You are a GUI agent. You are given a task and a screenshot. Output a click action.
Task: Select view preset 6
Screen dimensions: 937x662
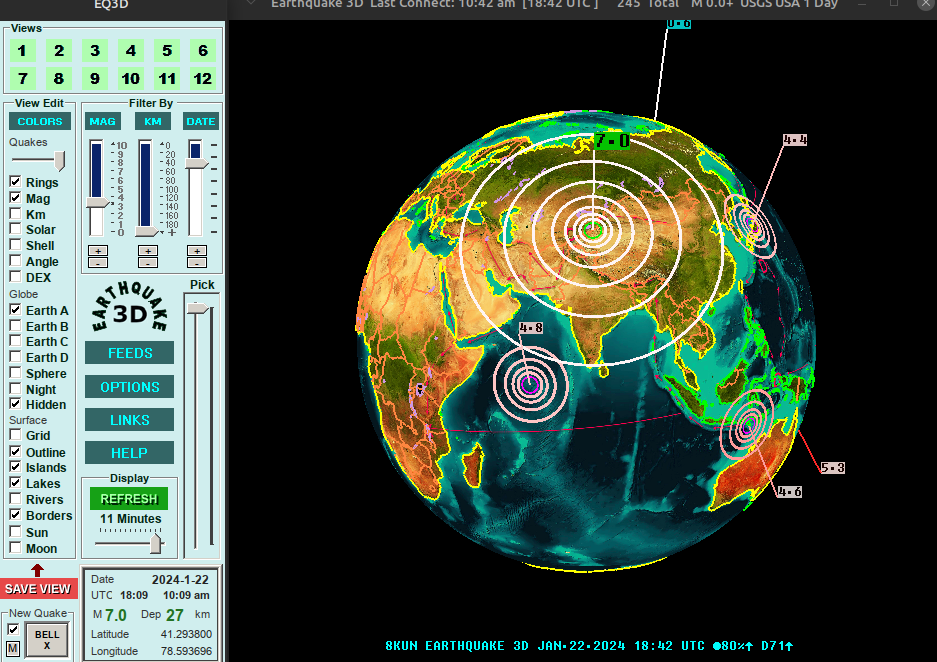click(203, 51)
